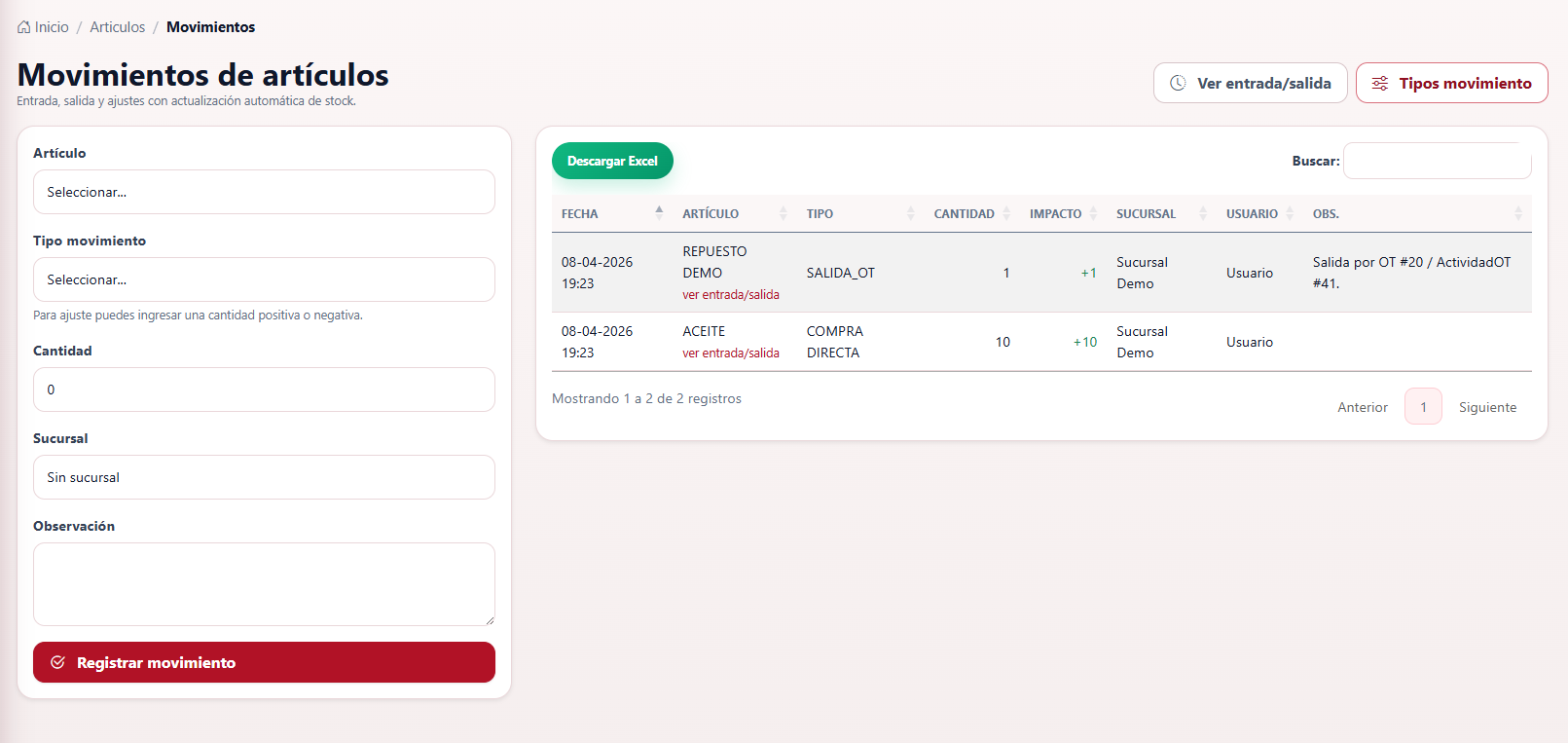
Task: Sort table by CANTIDAD column arrows
Action: coord(1006,213)
